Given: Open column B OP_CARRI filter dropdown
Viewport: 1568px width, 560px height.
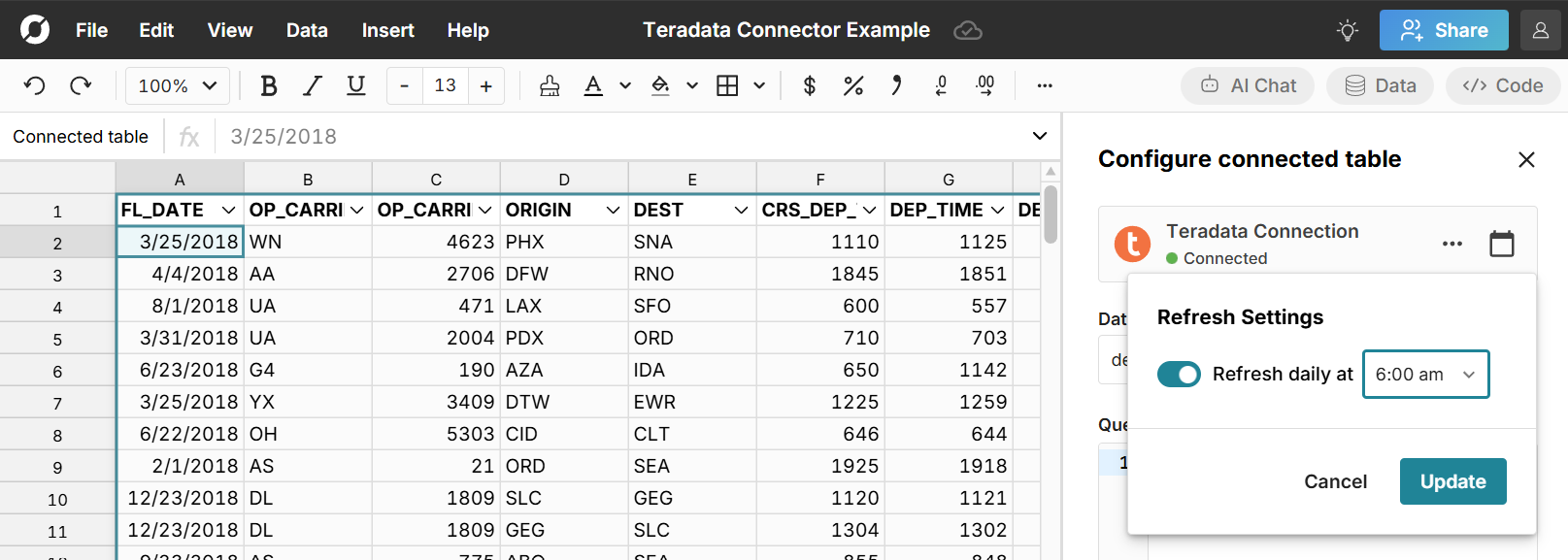Looking at the screenshot, I should pyautogui.click(x=356, y=210).
